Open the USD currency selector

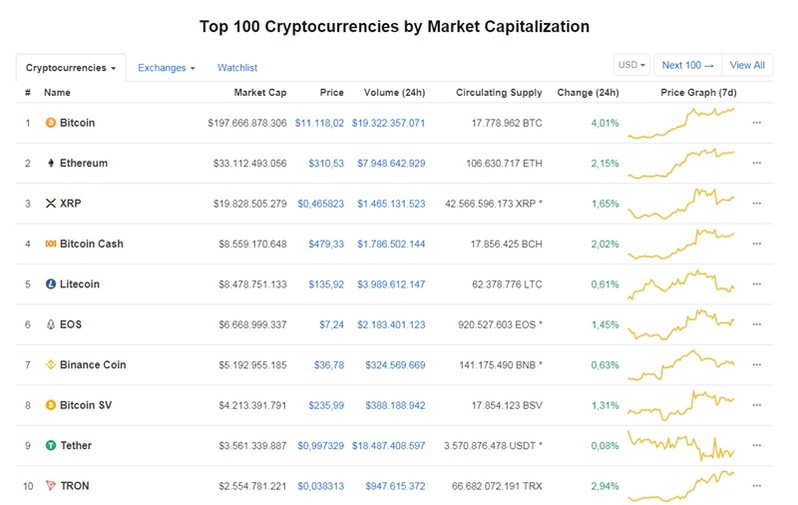(632, 65)
